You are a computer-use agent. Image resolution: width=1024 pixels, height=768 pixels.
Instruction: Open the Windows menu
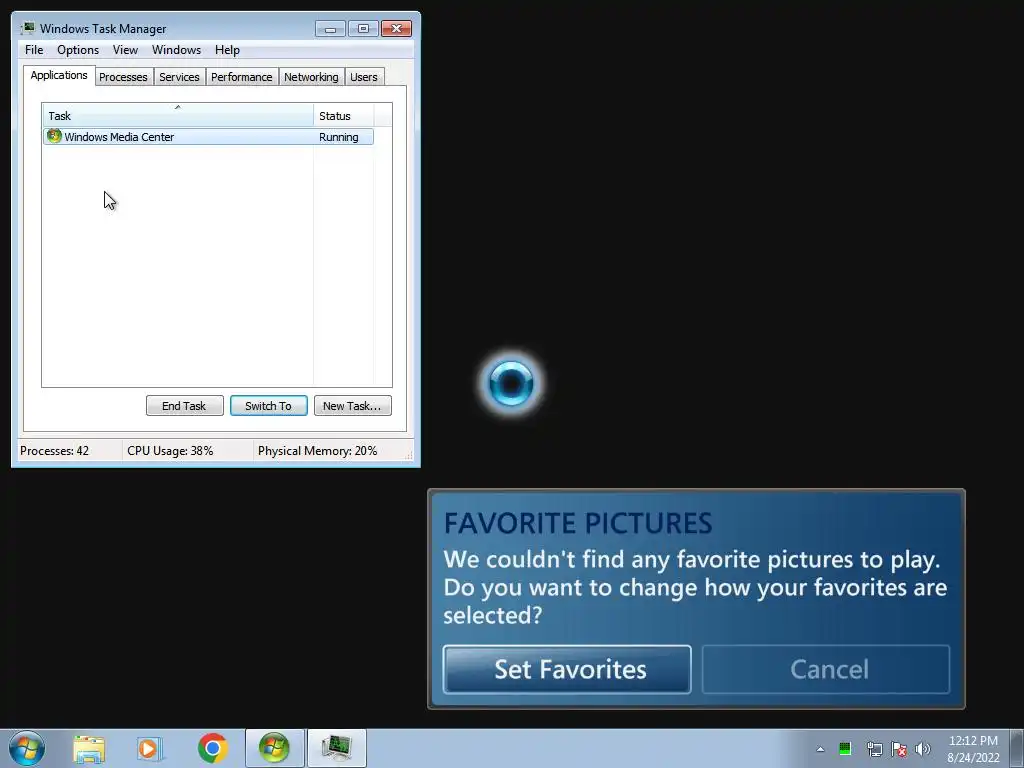(176, 50)
